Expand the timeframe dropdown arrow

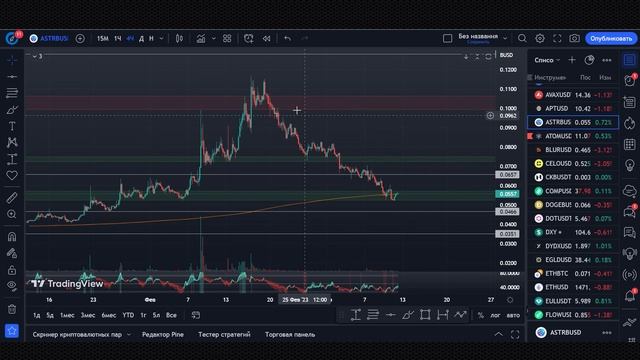(x=162, y=38)
